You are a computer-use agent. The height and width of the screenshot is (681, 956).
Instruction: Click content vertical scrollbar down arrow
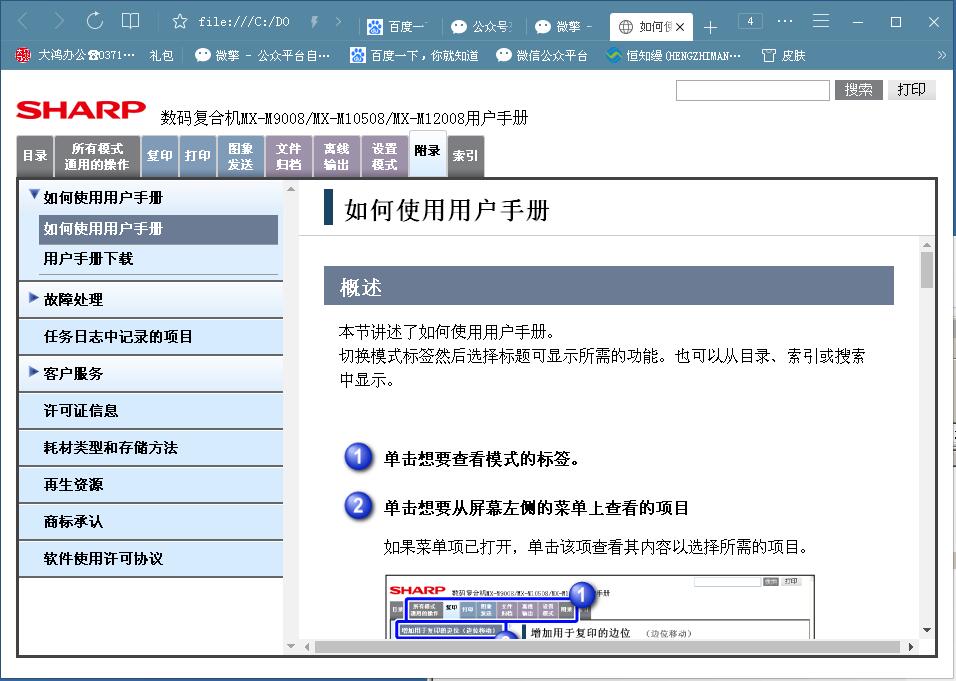click(927, 630)
